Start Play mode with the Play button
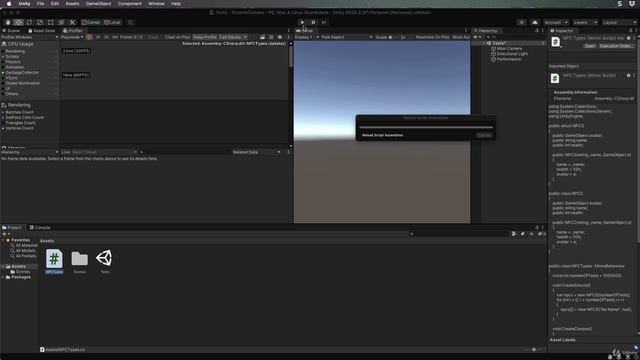 [x=302, y=22]
